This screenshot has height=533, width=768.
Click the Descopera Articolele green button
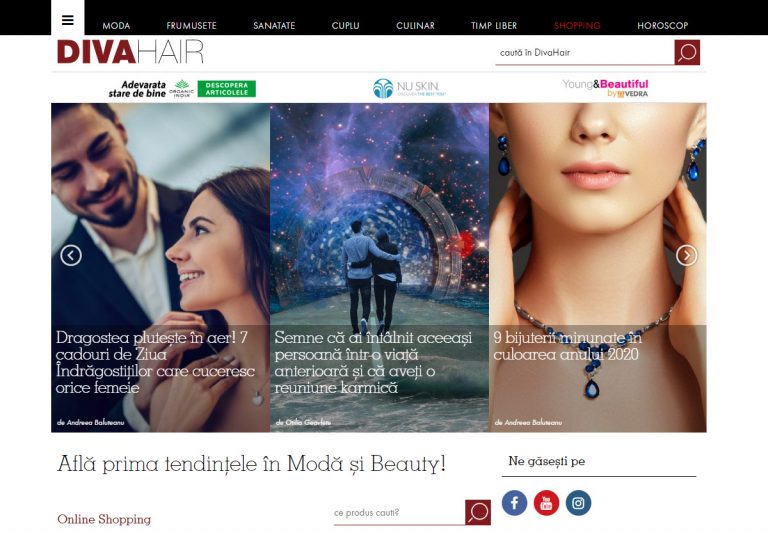coord(227,89)
